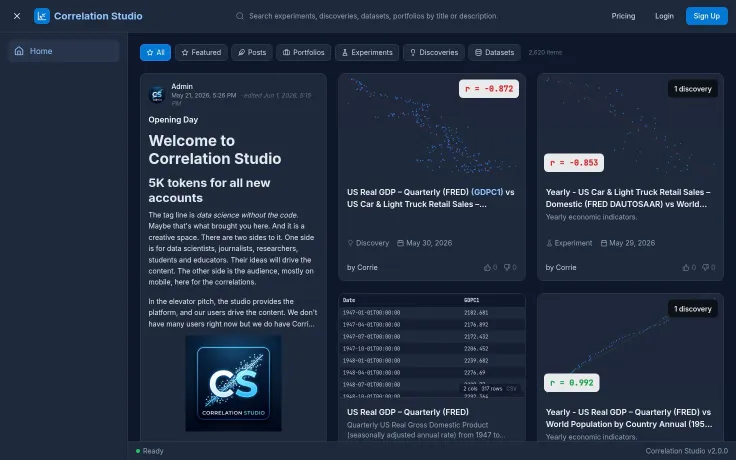This screenshot has width=736, height=460.
Task: Click the thumbs-down icon on the May 29 card
Action: [x=705, y=268]
